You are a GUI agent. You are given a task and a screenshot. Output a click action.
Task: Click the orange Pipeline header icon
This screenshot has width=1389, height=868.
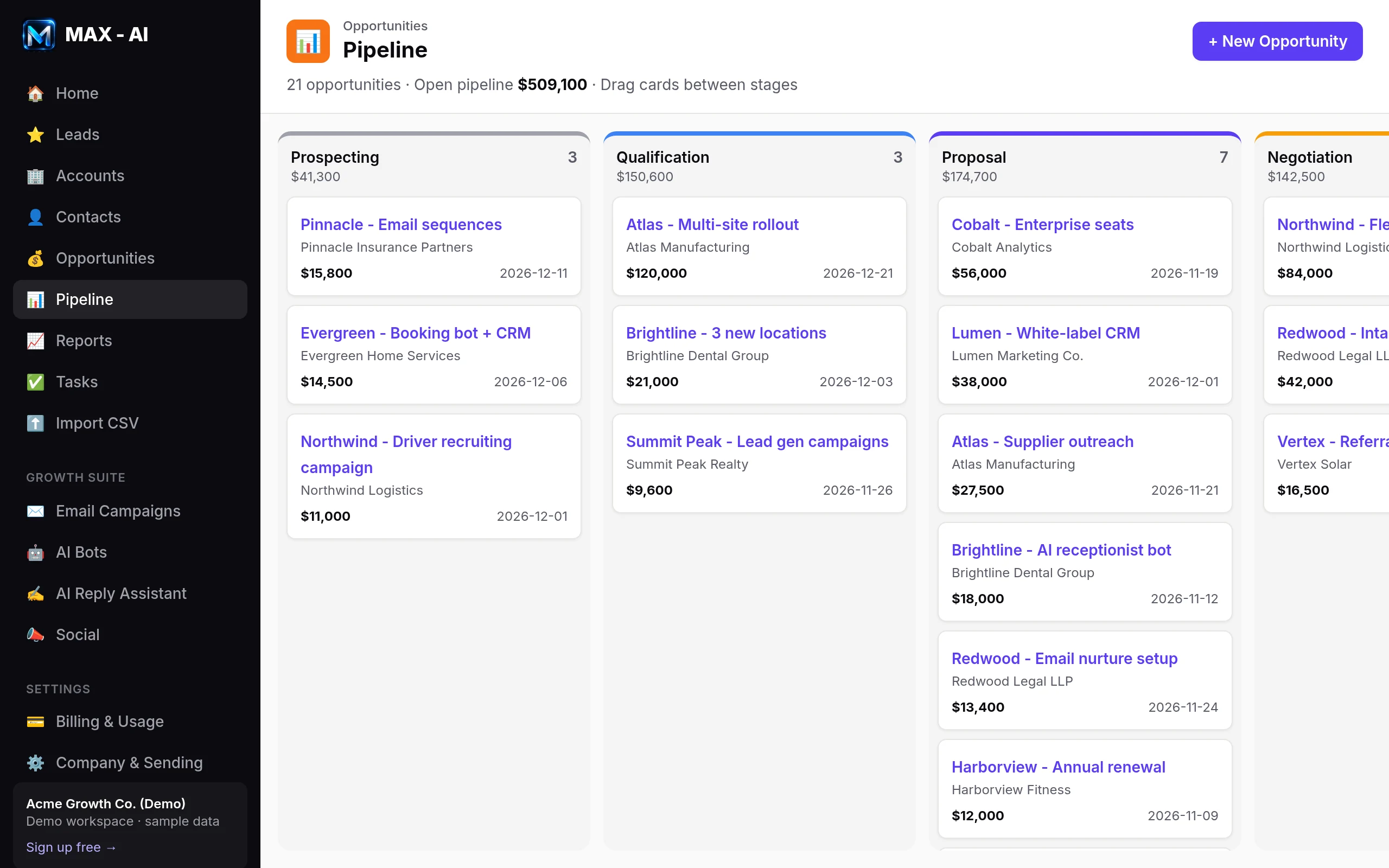pos(308,41)
